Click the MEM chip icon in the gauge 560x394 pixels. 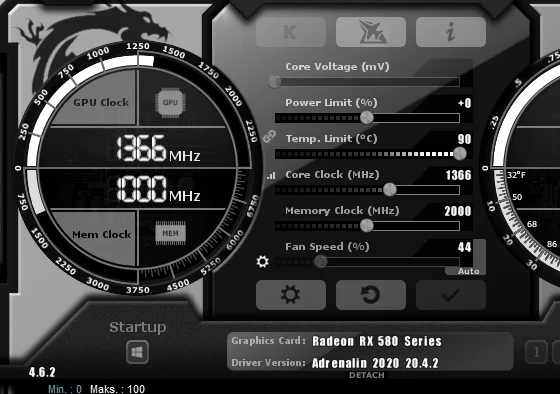(x=170, y=233)
